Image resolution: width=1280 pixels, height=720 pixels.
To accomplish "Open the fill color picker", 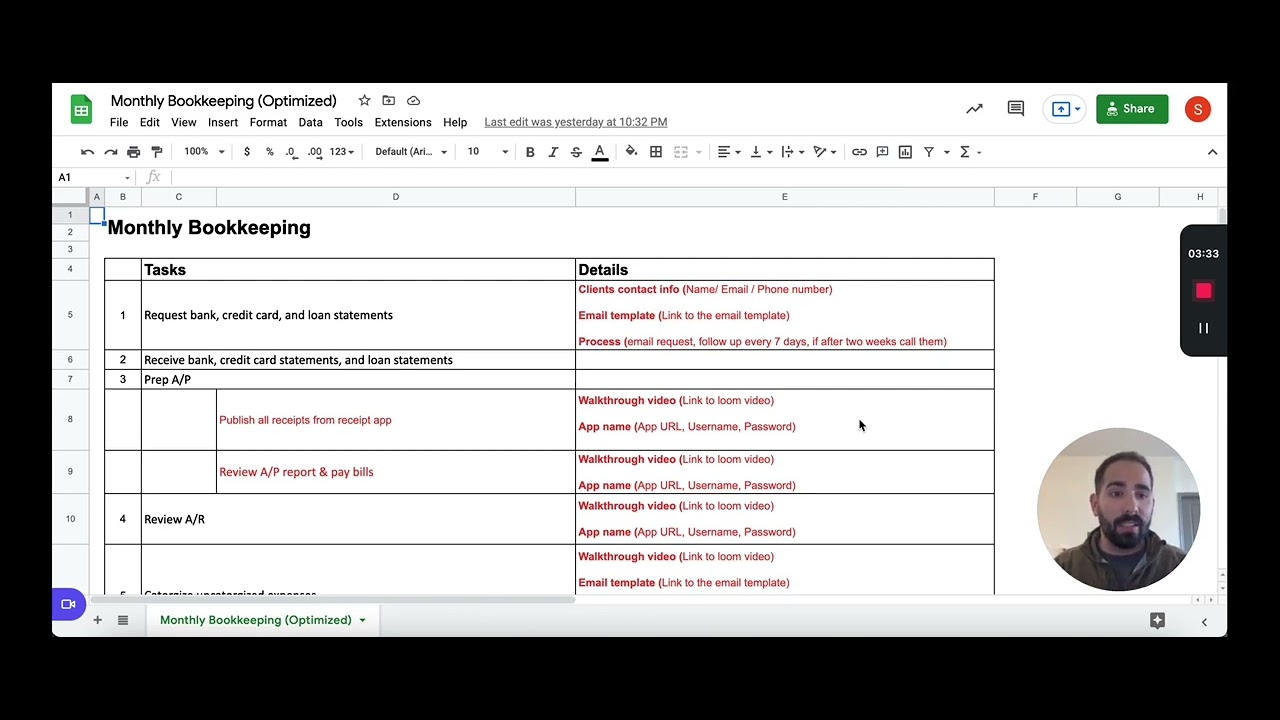I will [x=631, y=152].
